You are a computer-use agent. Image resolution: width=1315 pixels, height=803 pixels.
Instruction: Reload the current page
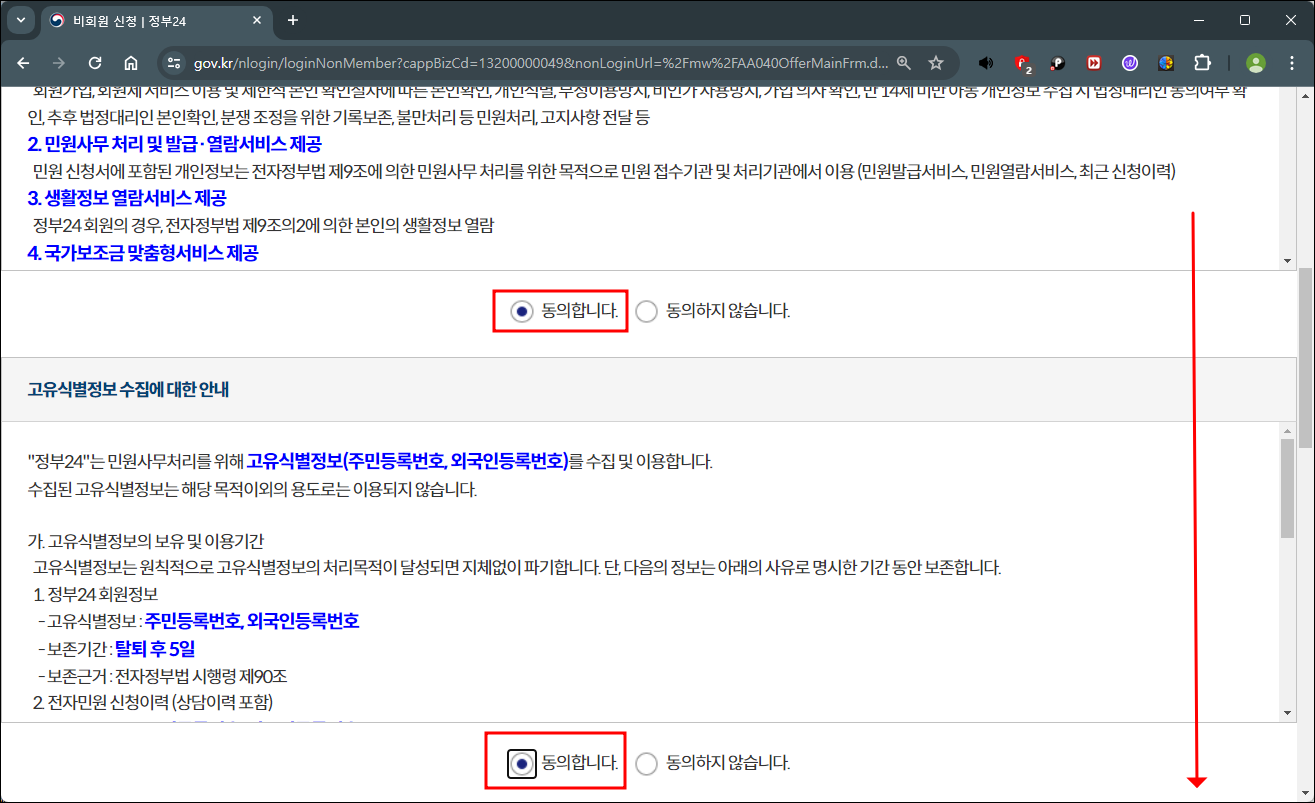click(95, 63)
